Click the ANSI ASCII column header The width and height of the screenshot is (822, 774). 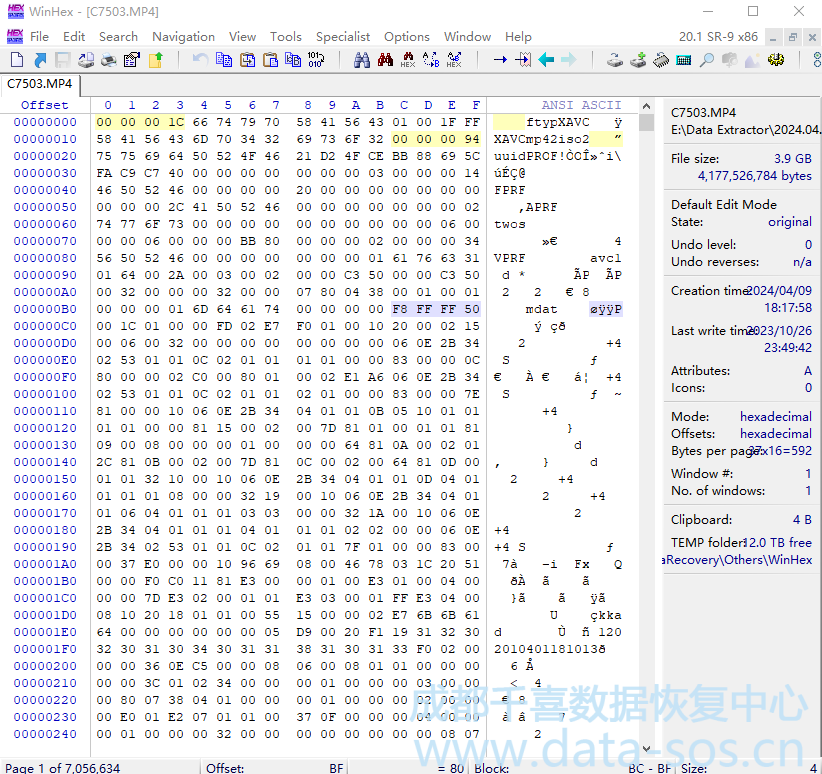coord(581,105)
